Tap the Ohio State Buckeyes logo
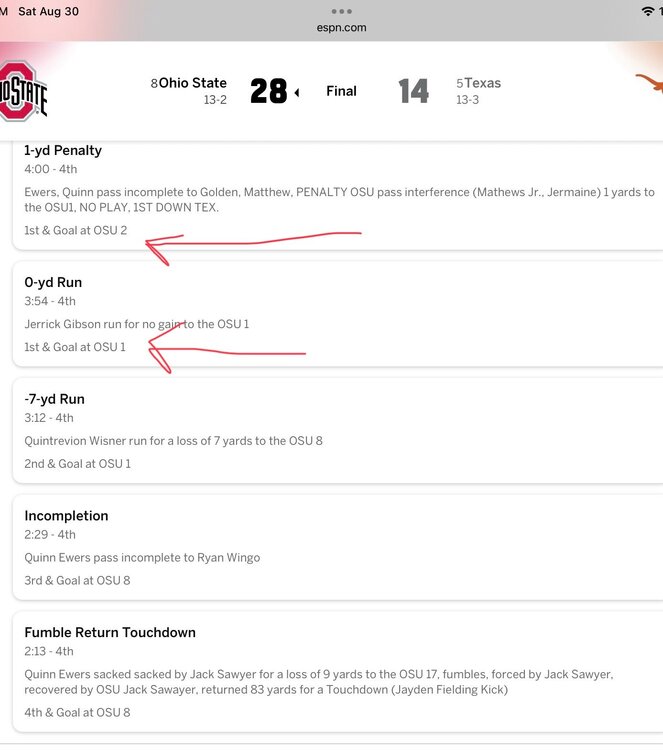 pos(22,92)
